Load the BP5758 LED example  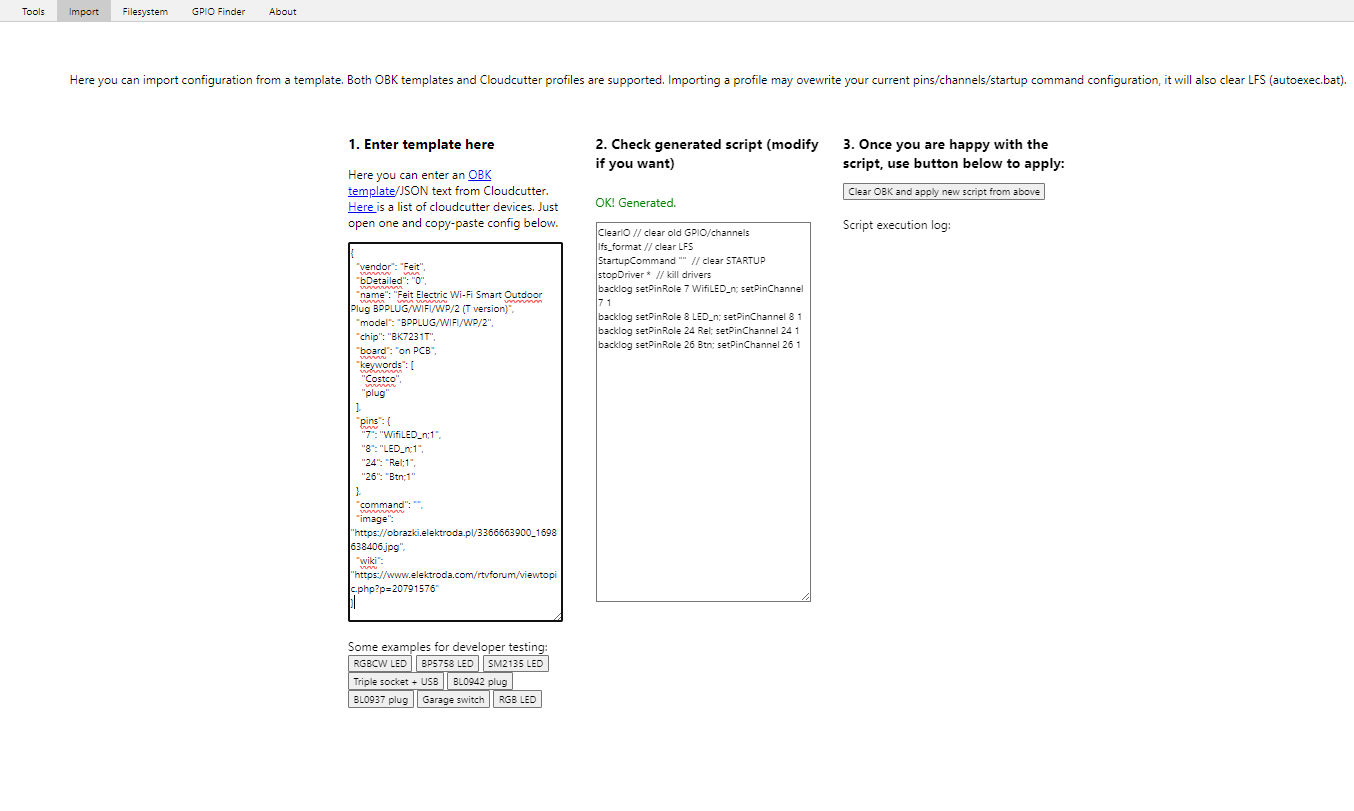click(x=447, y=664)
